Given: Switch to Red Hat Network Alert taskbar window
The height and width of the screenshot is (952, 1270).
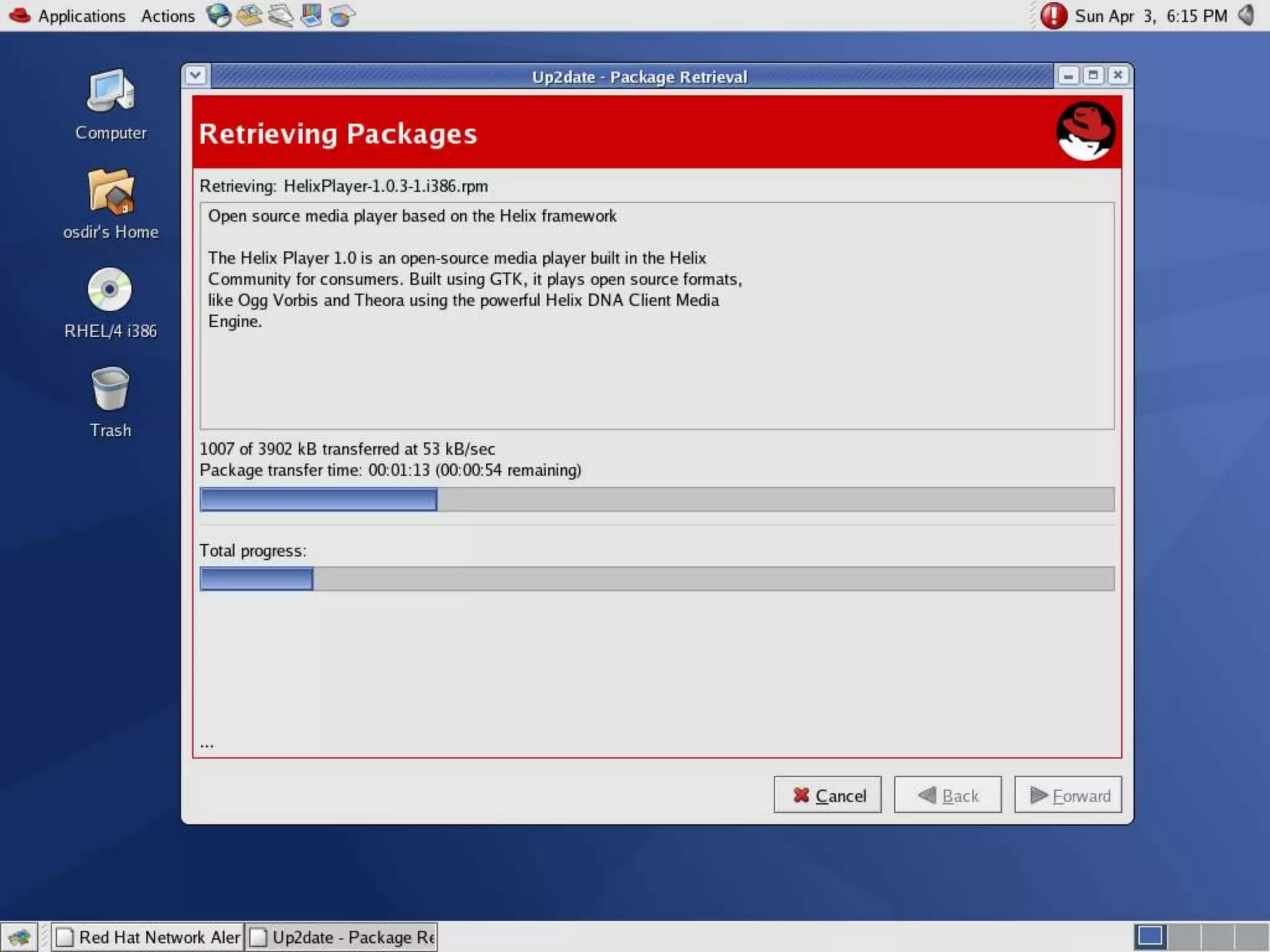Looking at the screenshot, I should [149, 937].
